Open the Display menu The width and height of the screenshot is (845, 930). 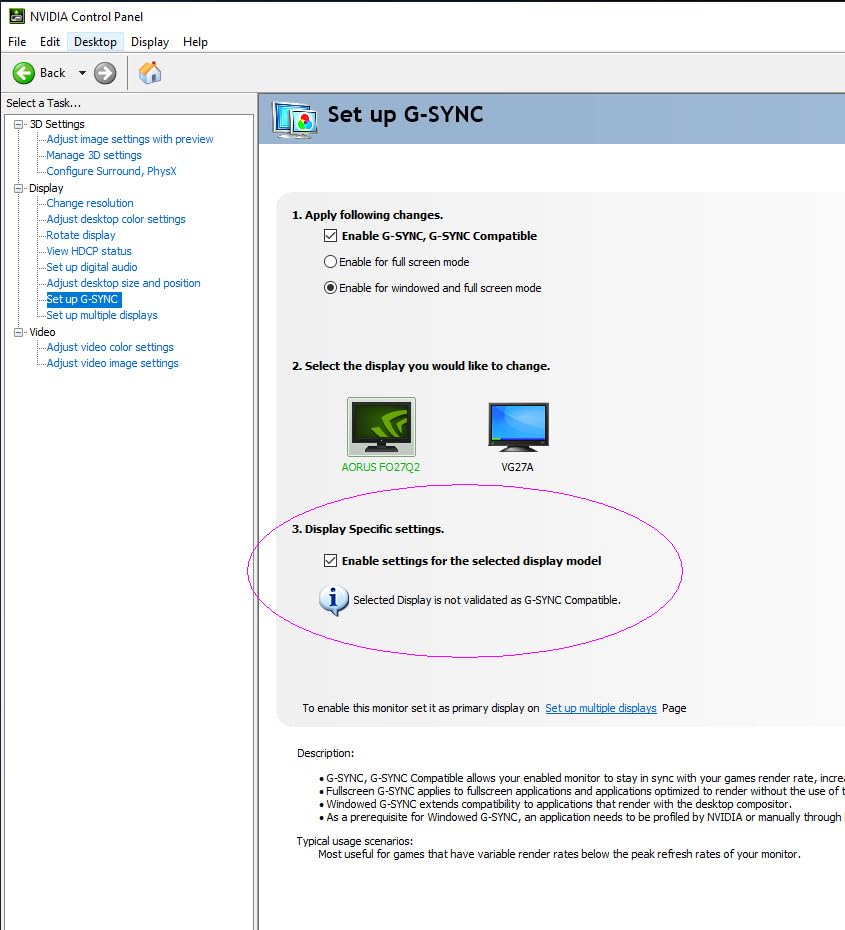(150, 42)
